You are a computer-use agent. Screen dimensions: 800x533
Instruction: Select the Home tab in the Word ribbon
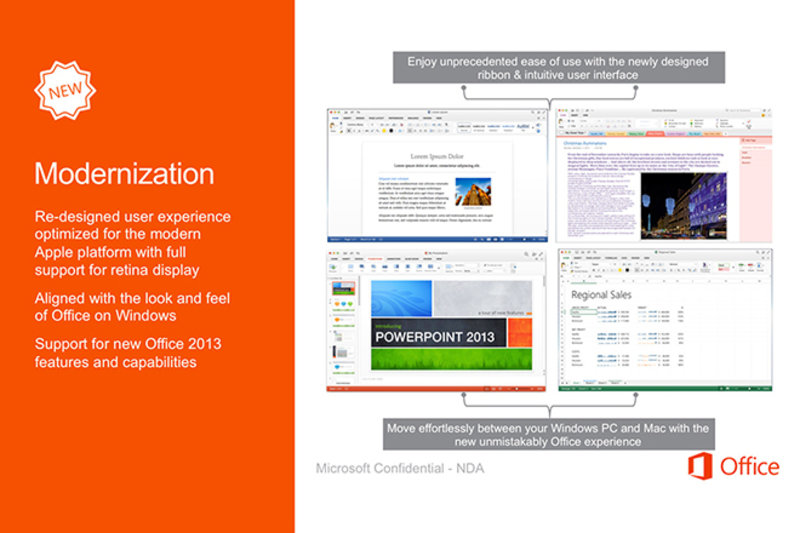coord(336,117)
